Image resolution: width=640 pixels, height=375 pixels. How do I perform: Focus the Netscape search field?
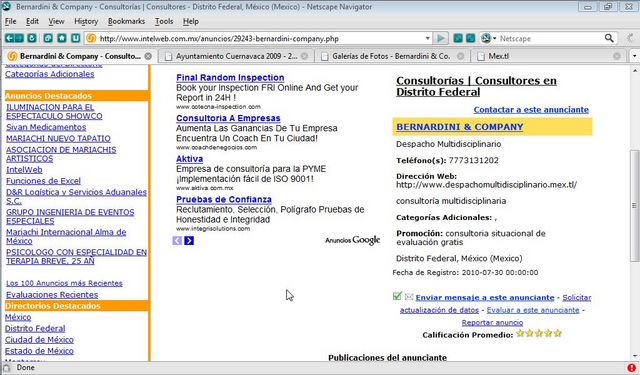pos(550,39)
